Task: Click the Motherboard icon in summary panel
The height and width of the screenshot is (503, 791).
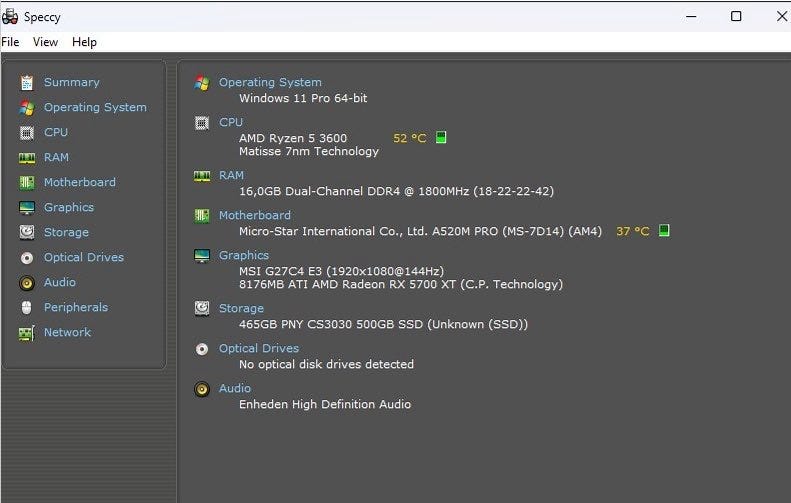Action: (202, 216)
